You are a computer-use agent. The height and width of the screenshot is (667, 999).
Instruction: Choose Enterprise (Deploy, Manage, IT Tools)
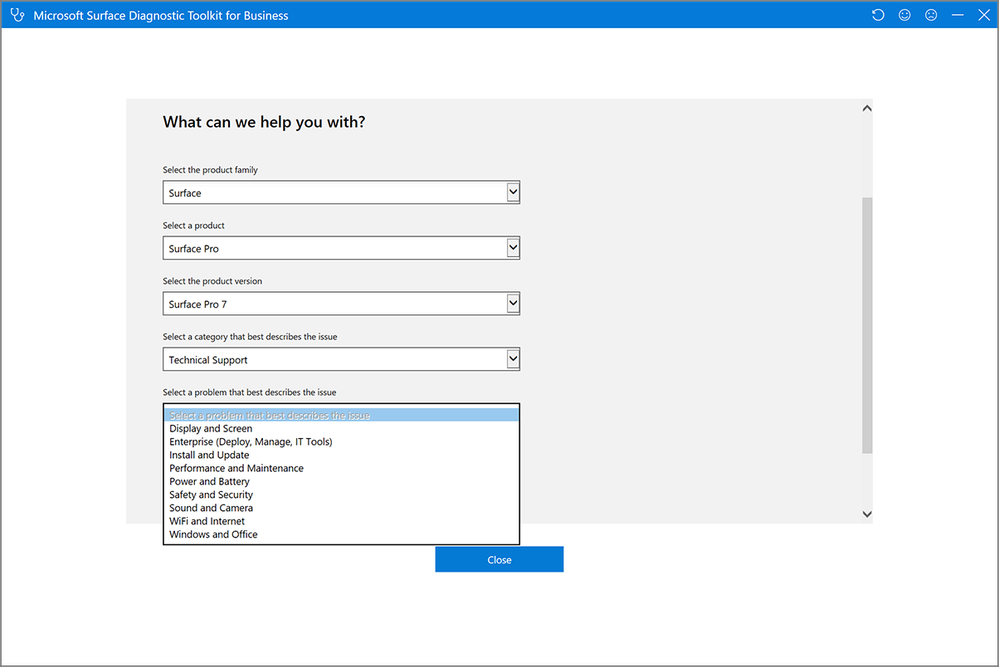[x=251, y=442]
